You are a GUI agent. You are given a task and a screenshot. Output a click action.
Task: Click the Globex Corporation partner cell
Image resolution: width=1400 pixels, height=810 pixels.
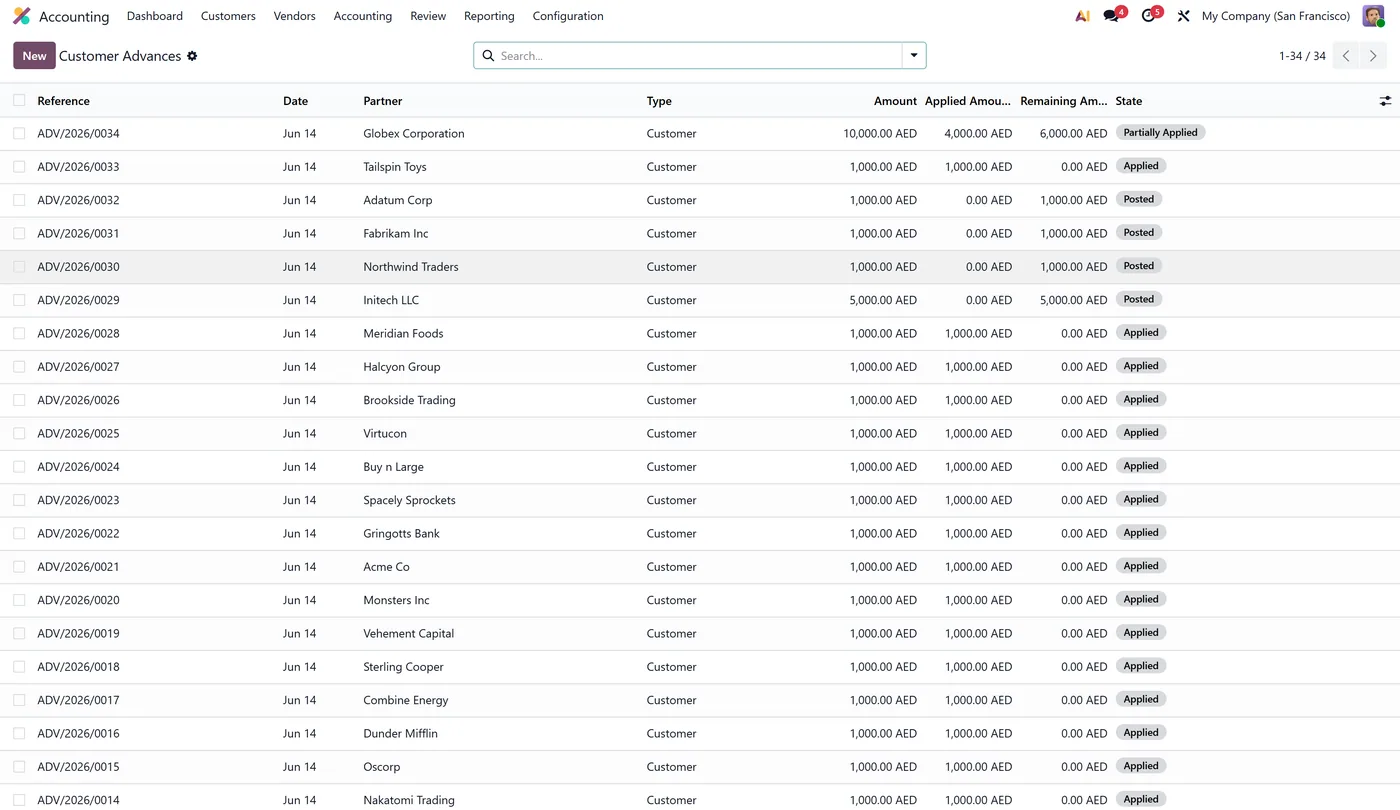click(414, 133)
